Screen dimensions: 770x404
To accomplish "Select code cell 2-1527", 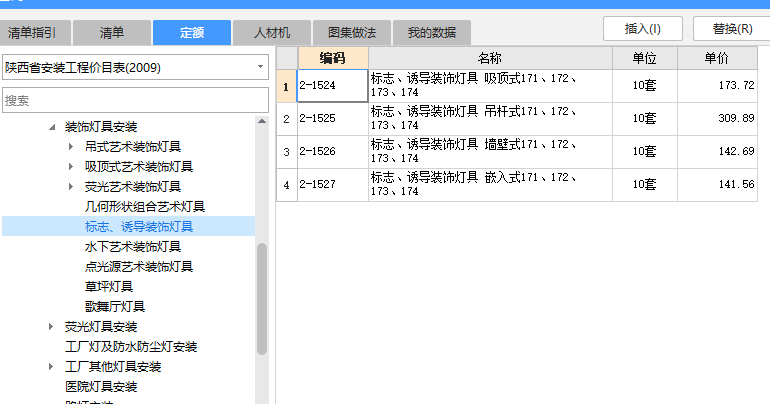I will point(332,185).
